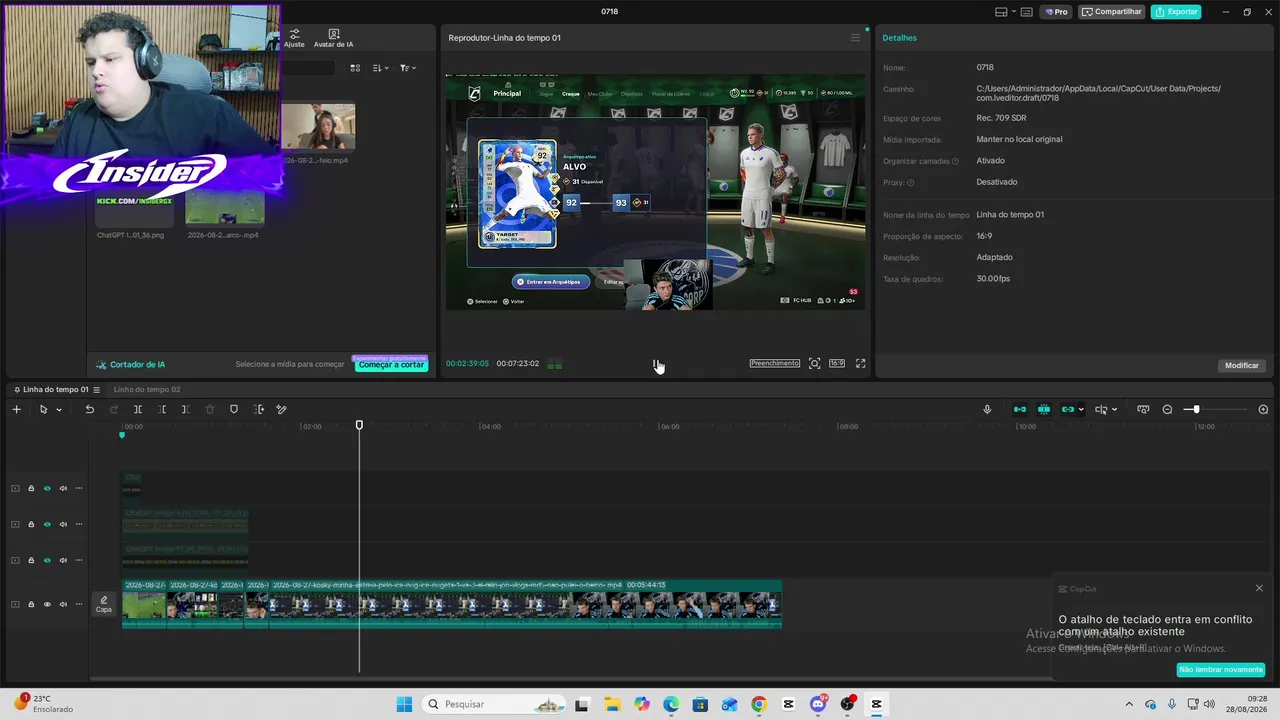Toggle clip linkage on timeline
Image resolution: width=1280 pixels, height=720 pixels.
coord(1068,409)
